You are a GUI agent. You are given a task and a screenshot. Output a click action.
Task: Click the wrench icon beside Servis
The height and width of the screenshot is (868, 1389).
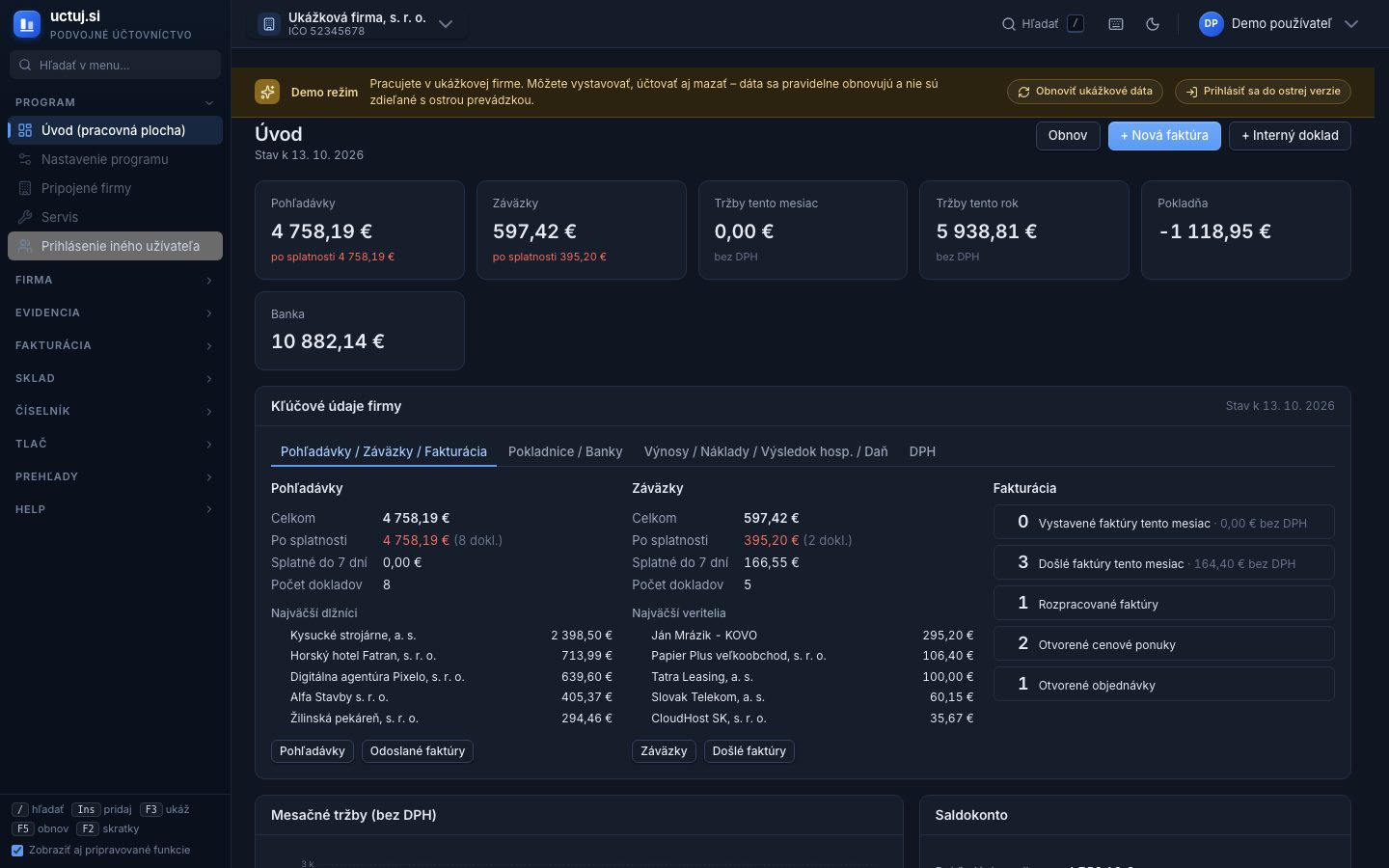pyautogui.click(x=25, y=217)
